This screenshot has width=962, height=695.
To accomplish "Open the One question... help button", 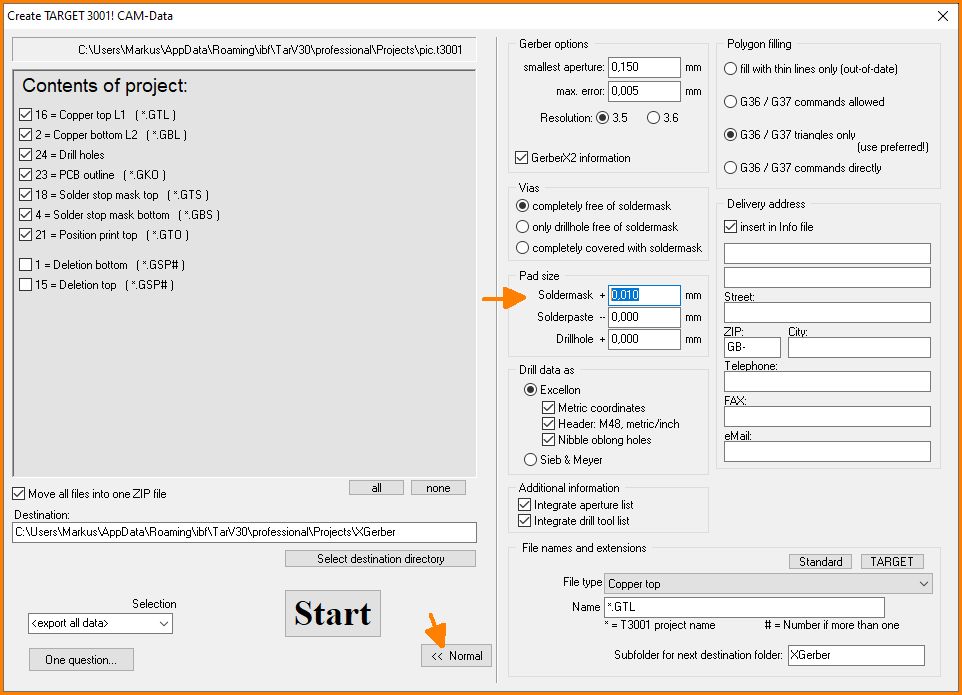I will (81, 660).
